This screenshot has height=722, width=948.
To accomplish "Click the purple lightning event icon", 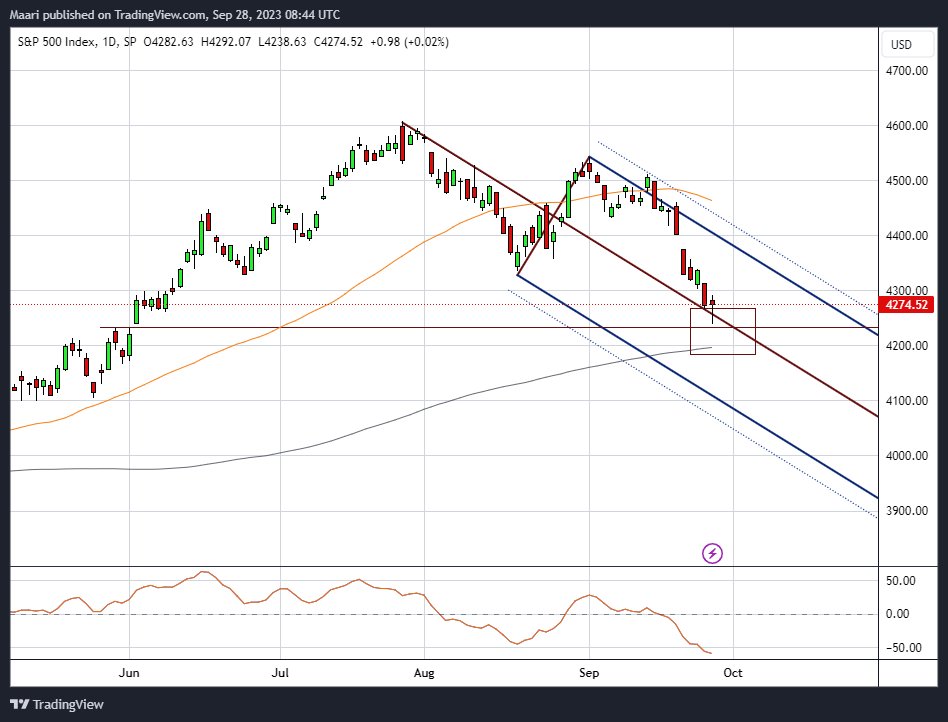I will 712,553.
